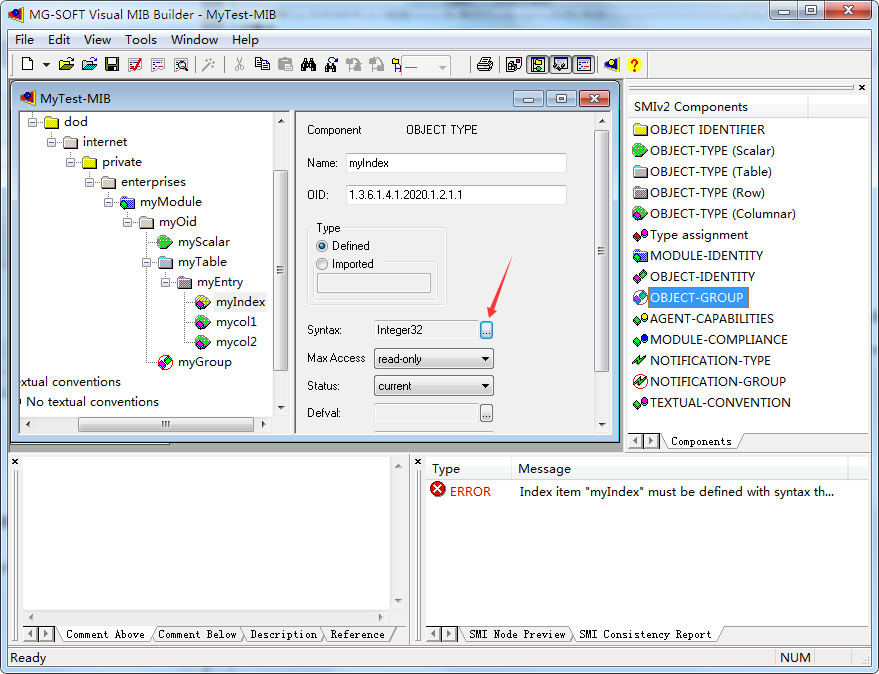
Task: Click the New file toolbar icon
Action: 27,65
